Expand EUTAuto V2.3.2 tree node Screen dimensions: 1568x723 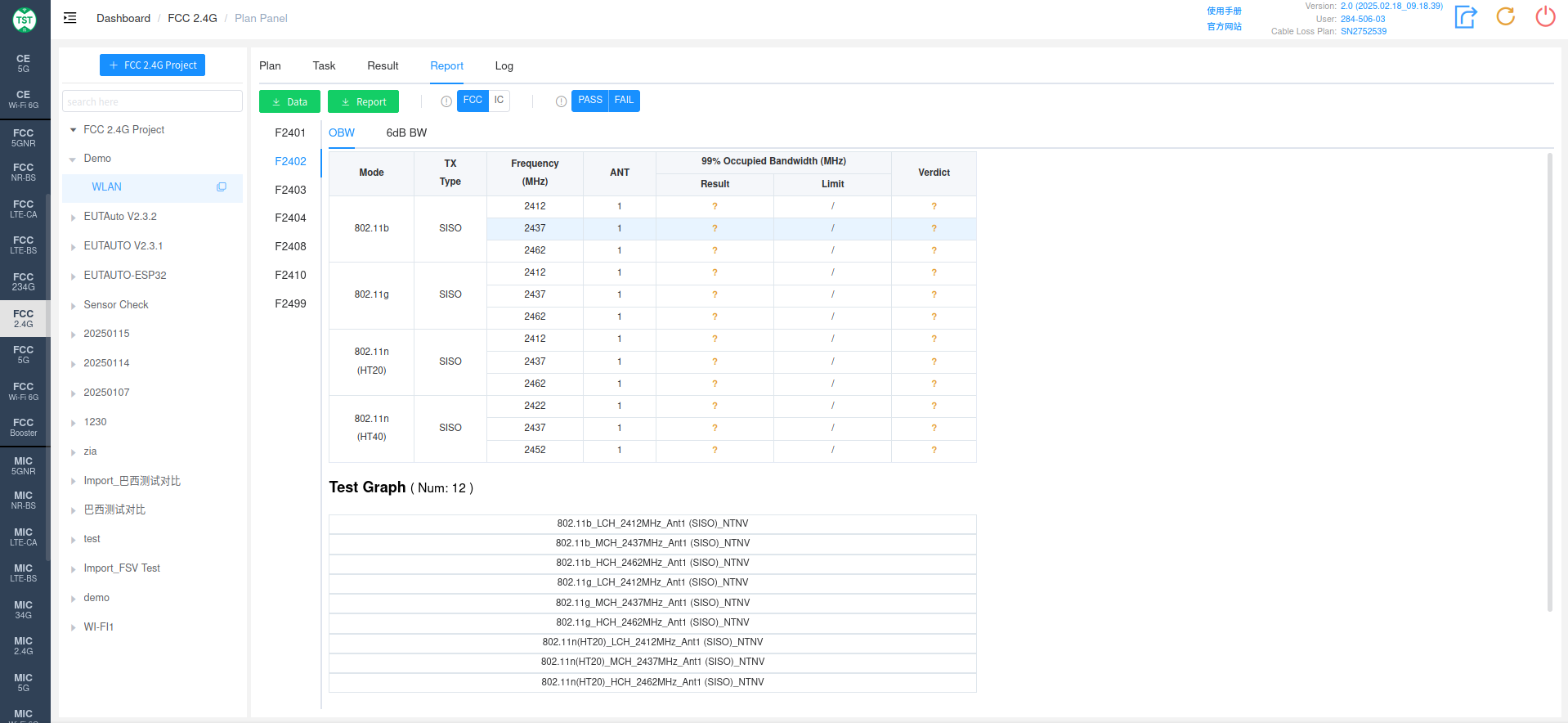(73, 218)
